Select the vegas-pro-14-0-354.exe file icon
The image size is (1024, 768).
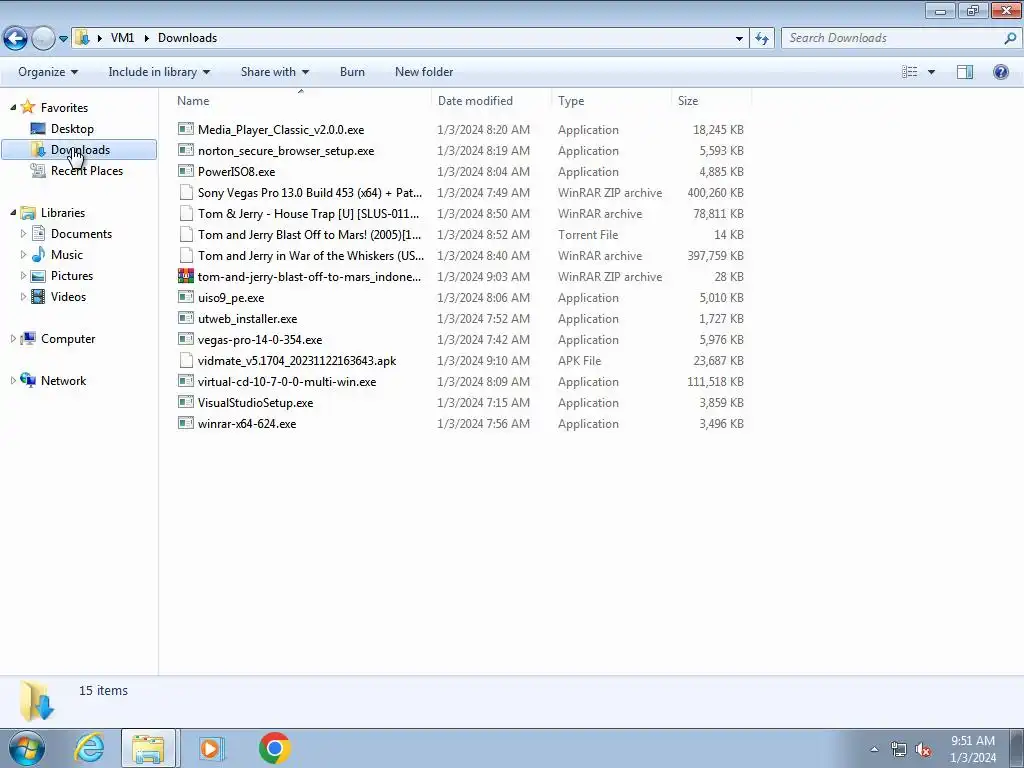(x=186, y=339)
